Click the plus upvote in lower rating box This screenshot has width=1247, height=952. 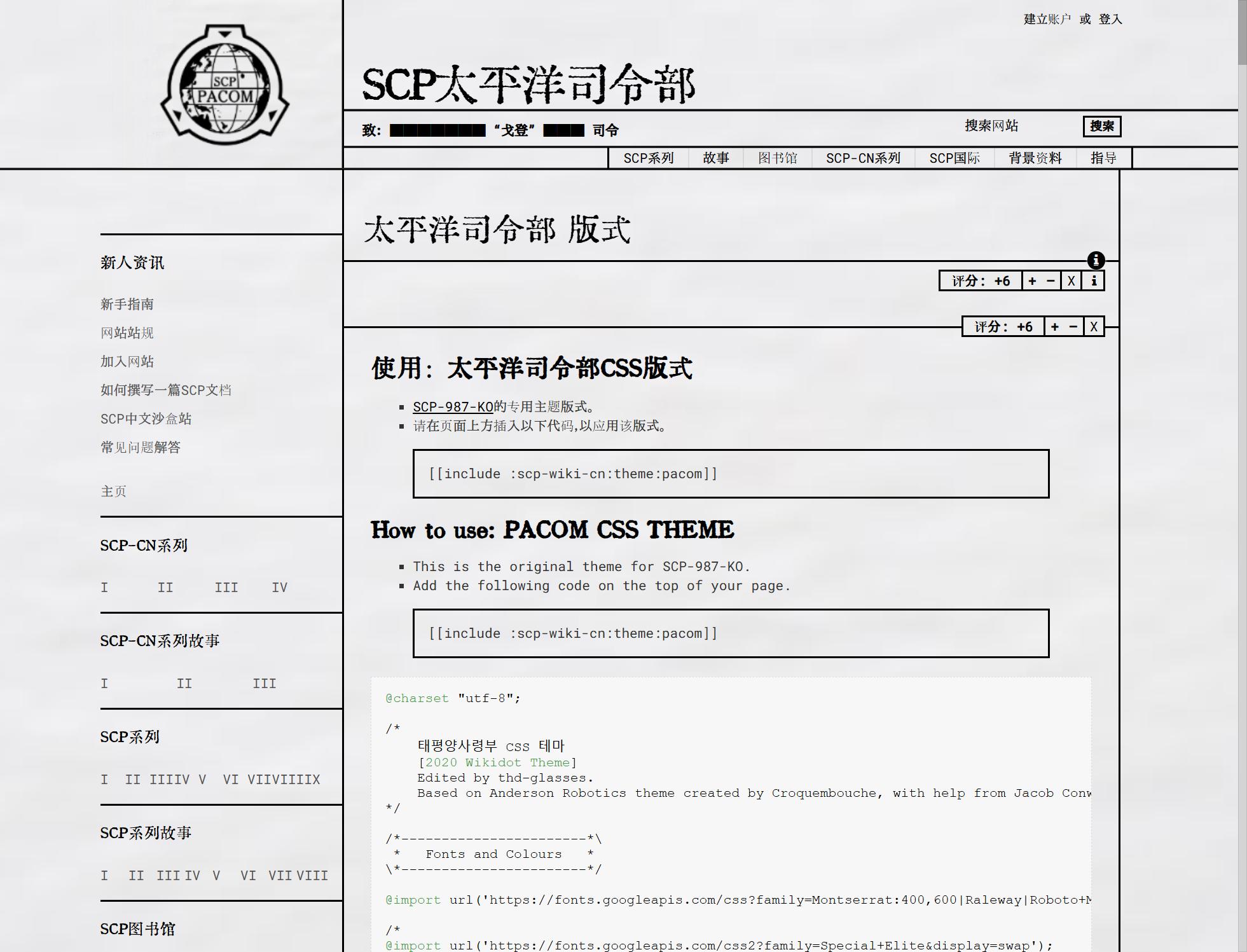pyautogui.click(x=1054, y=327)
